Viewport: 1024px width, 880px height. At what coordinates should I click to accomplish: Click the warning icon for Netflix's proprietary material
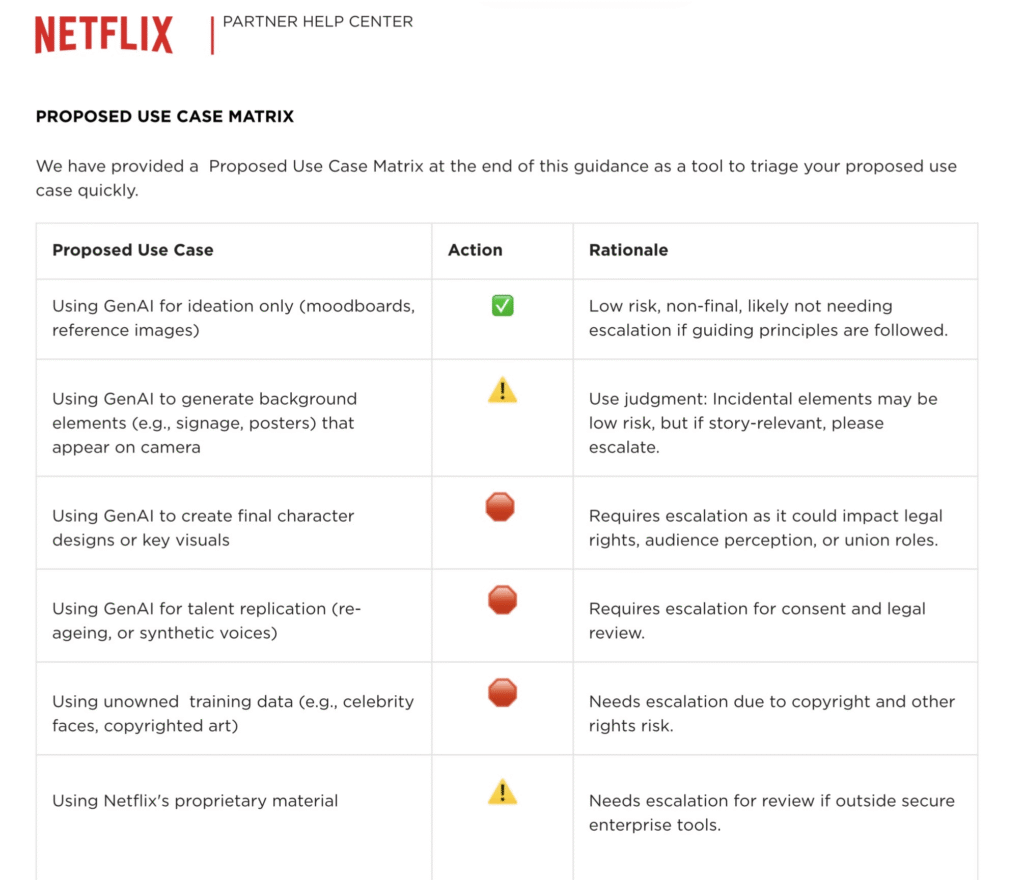502,793
